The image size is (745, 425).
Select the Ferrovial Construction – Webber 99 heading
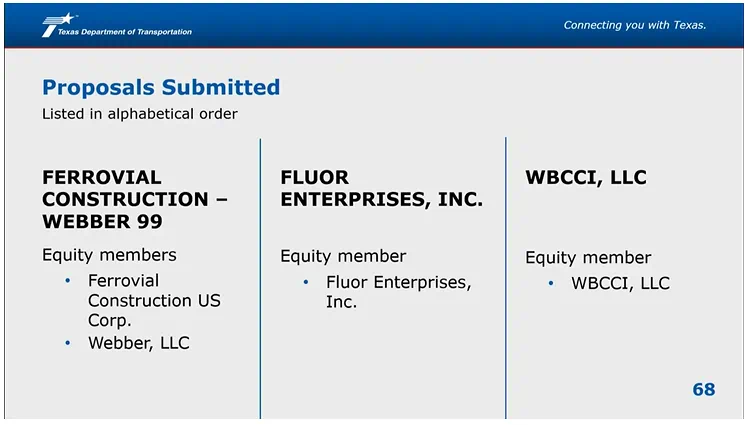click(135, 199)
